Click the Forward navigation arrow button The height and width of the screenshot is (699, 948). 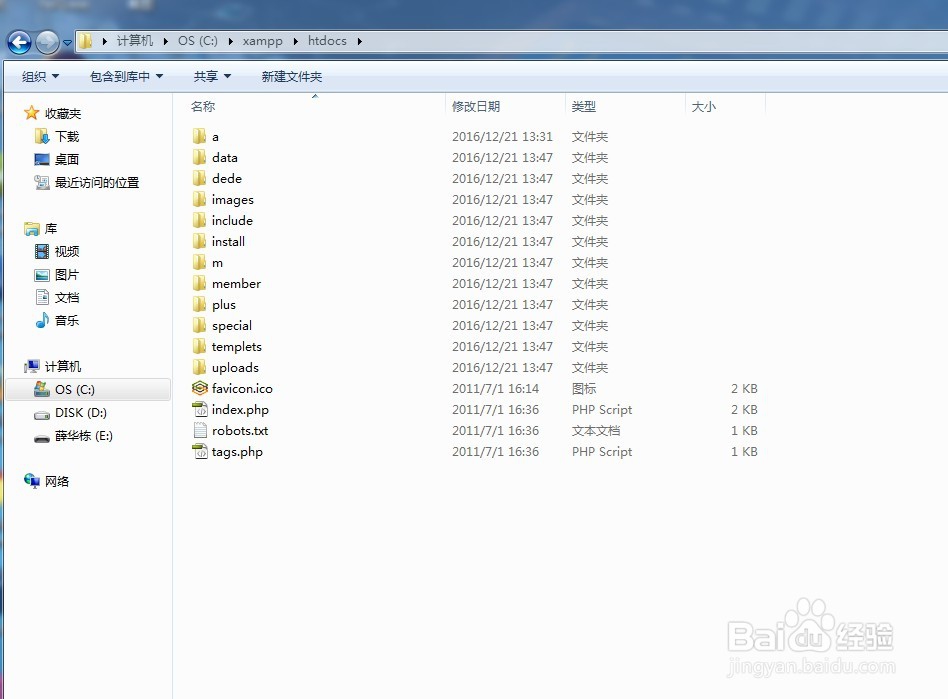pos(47,42)
